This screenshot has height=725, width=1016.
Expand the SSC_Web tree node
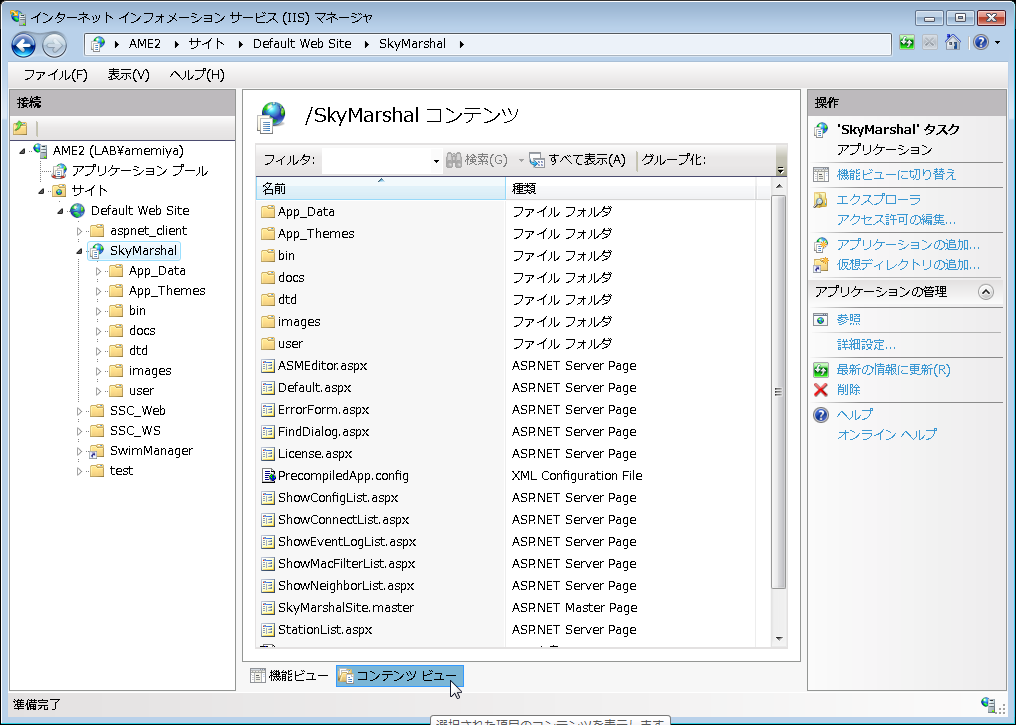(79, 411)
